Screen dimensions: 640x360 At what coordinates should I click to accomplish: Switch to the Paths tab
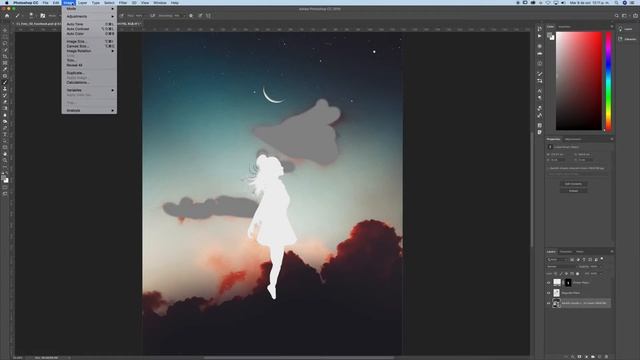580,251
